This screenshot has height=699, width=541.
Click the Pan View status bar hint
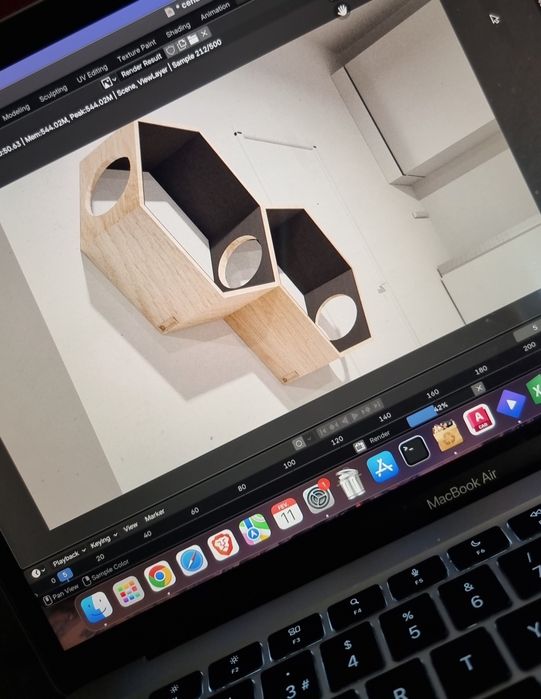[61, 595]
